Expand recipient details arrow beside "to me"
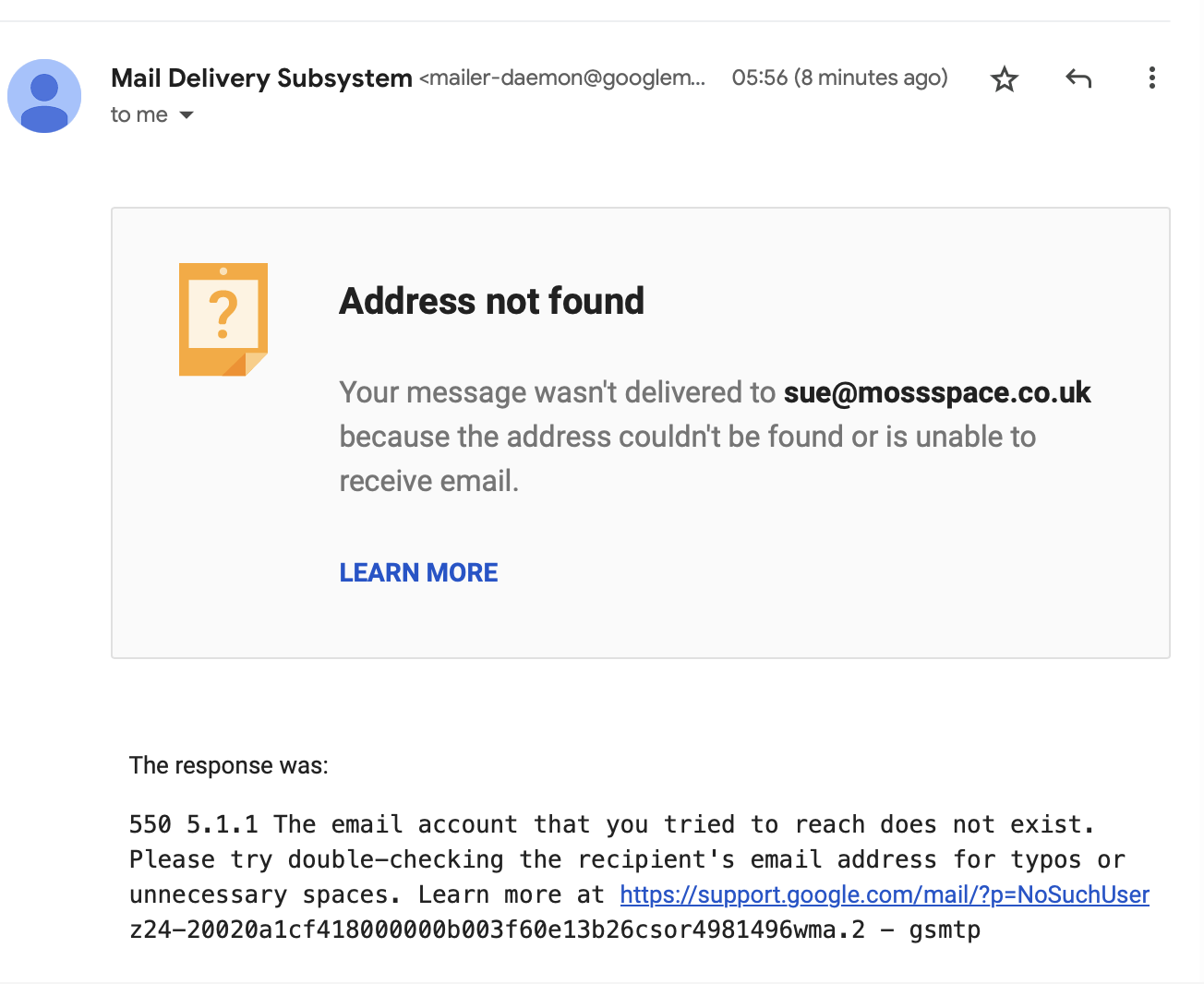The width and height of the screenshot is (1204, 984). [x=187, y=115]
